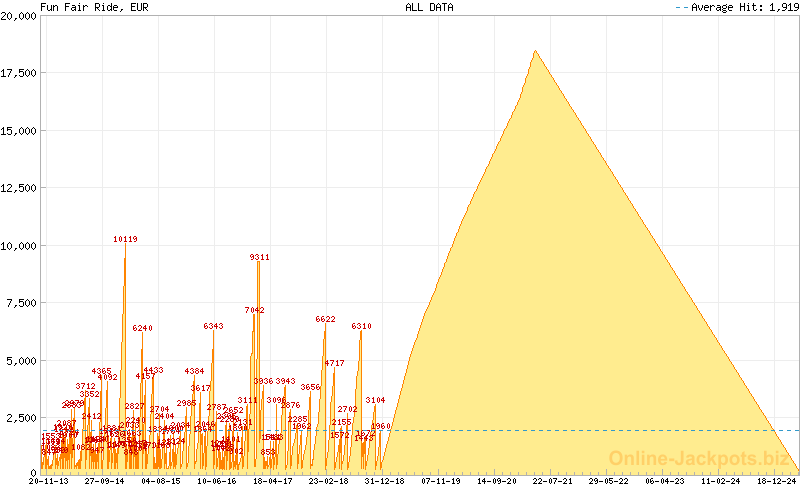The width and height of the screenshot is (800, 490).
Task: Click the 6343 data label
Action: (213, 327)
